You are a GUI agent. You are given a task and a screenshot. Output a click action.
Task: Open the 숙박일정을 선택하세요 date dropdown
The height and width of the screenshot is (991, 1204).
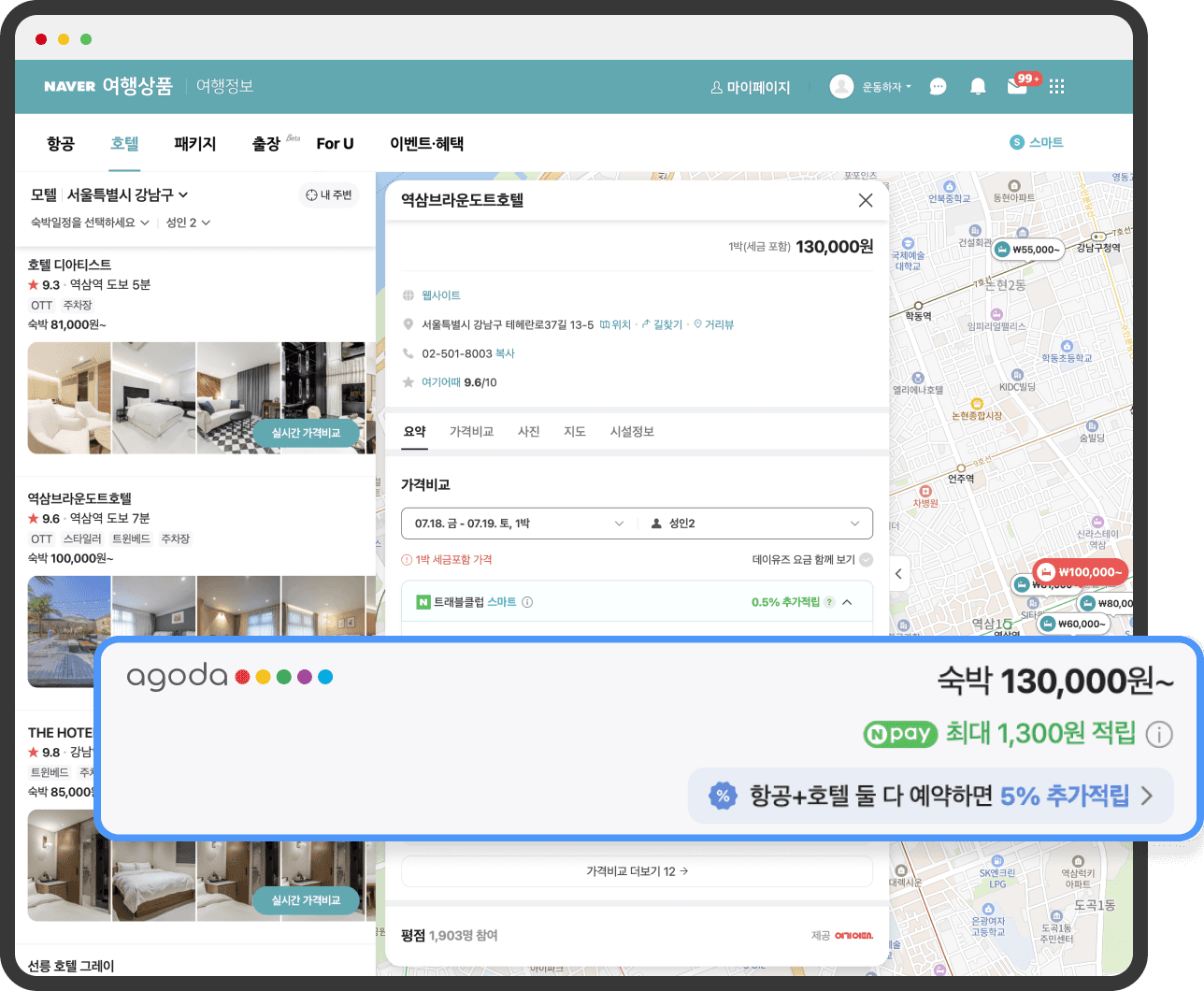(90, 223)
